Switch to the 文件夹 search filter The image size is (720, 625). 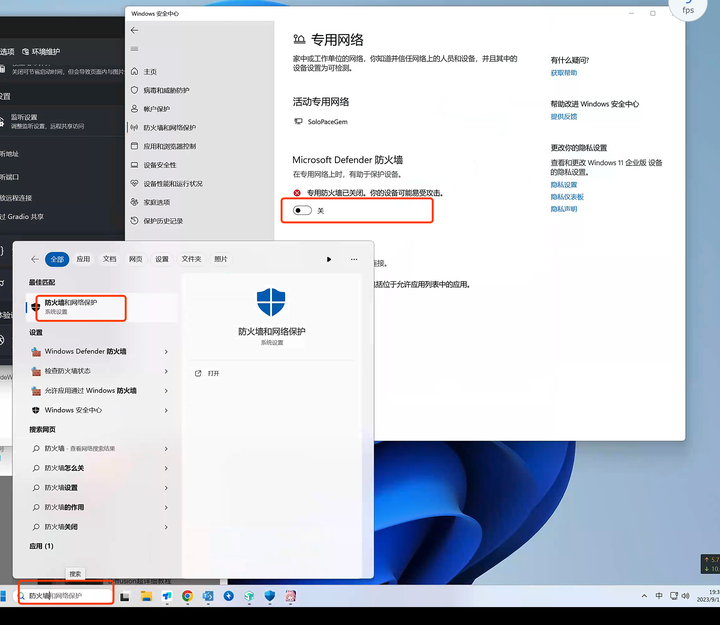191,259
